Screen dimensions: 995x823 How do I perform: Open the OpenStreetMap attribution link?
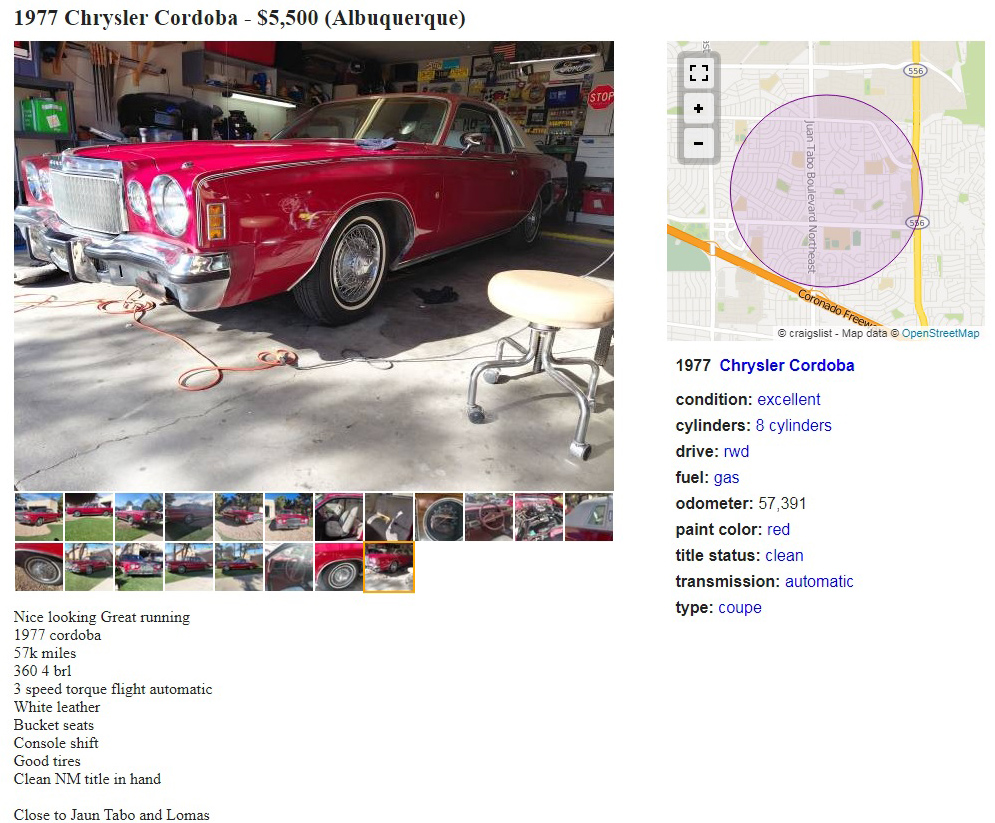[x=940, y=333]
